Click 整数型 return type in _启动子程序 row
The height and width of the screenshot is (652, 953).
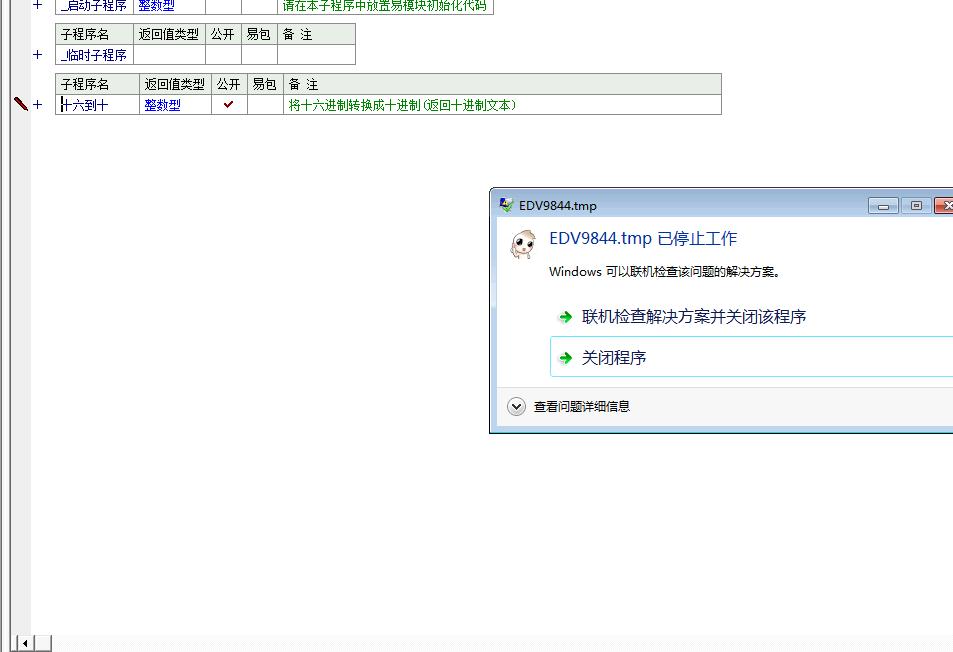156,5
